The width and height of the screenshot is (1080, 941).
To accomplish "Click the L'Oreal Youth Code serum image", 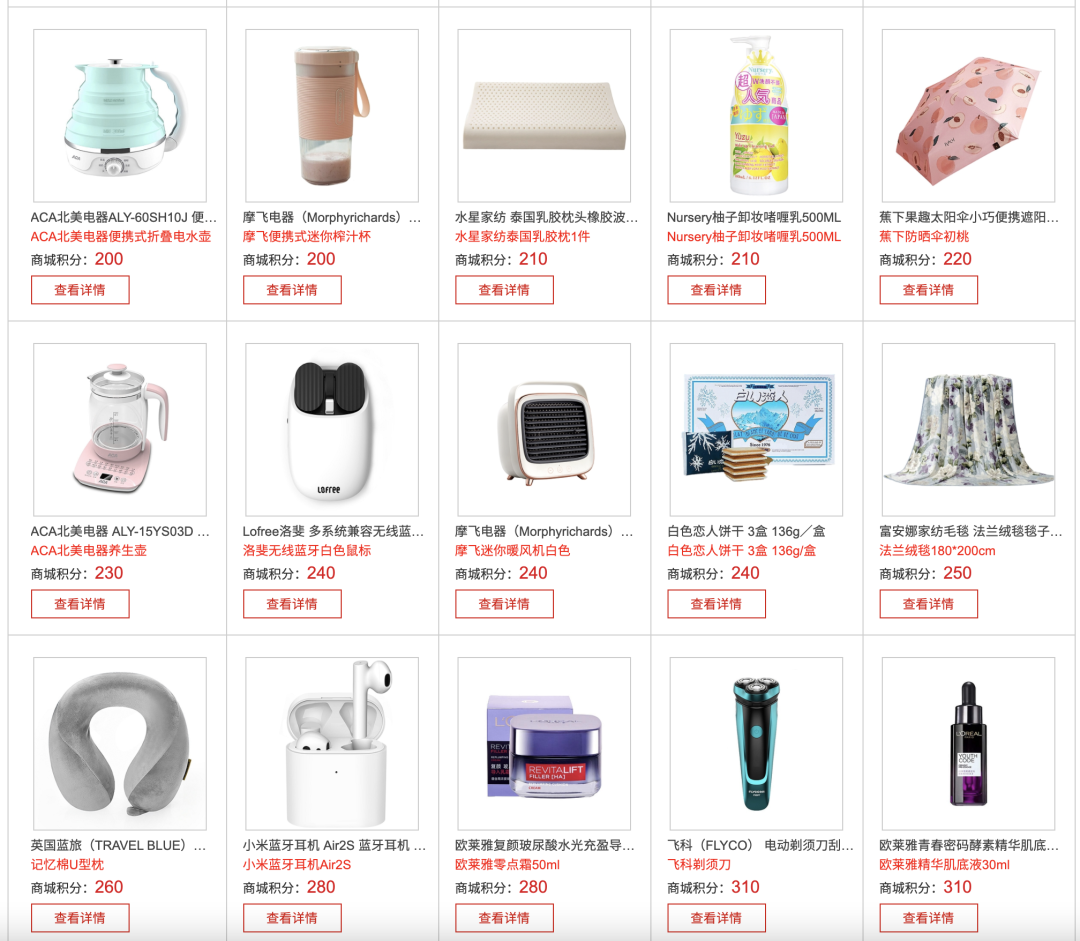I will (x=968, y=744).
